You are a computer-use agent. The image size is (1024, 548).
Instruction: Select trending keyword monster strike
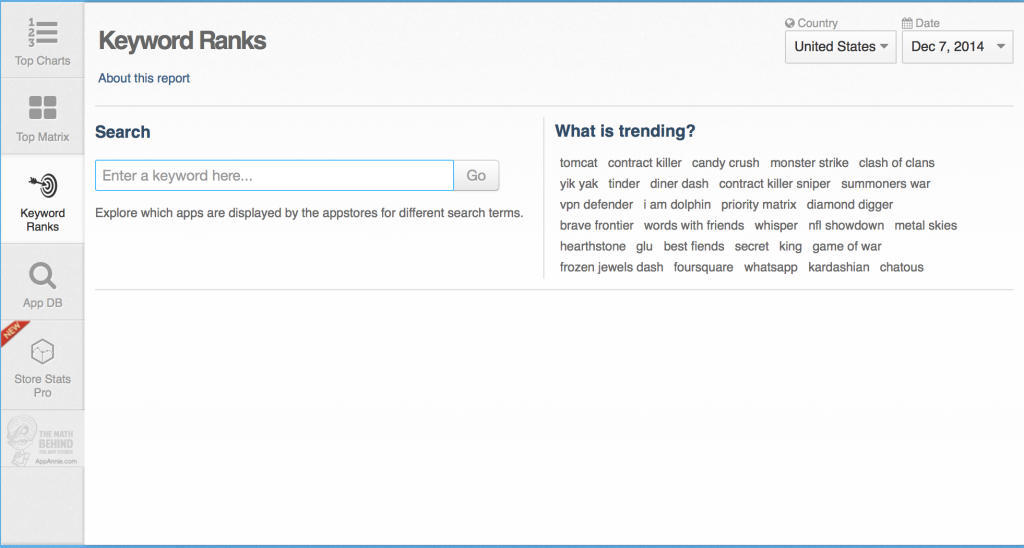[x=809, y=163]
